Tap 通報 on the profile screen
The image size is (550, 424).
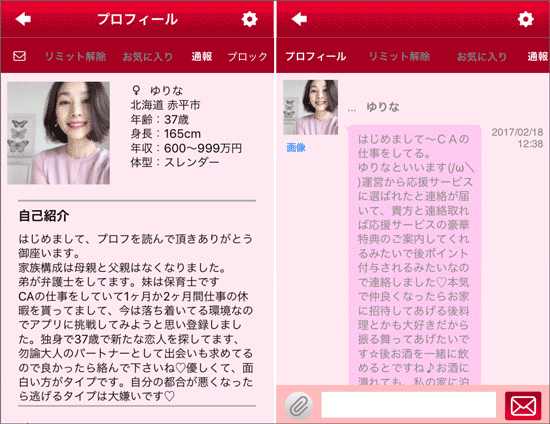tap(202, 56)
